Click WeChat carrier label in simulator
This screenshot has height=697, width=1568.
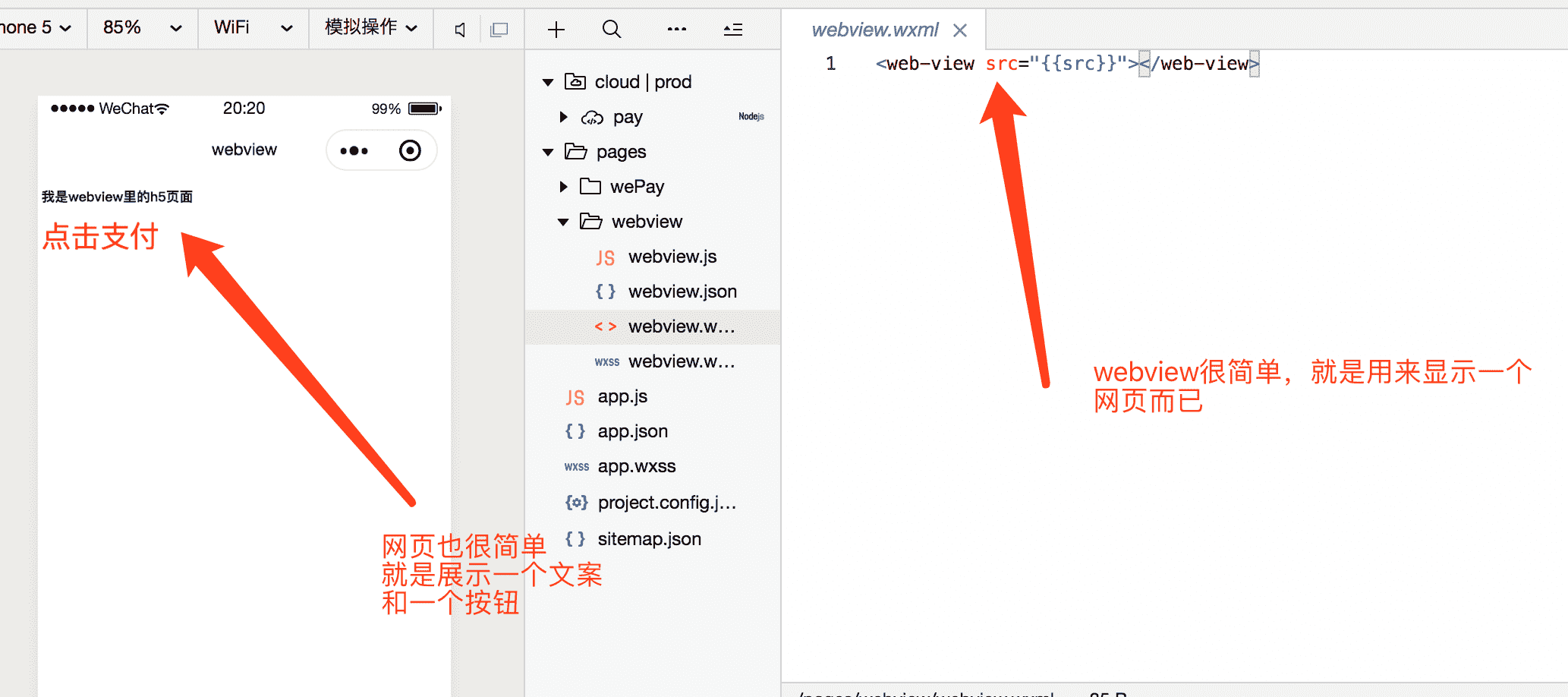(126, 109)
